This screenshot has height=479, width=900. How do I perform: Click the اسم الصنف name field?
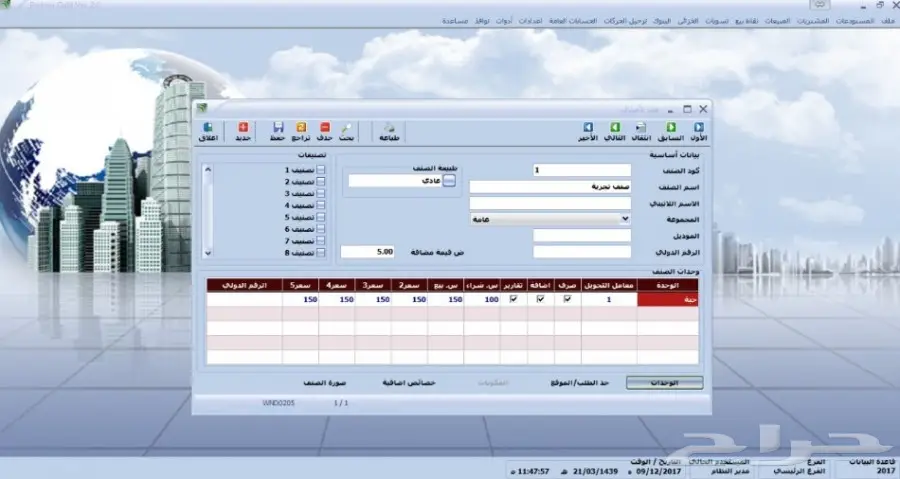tap(550, 186)
